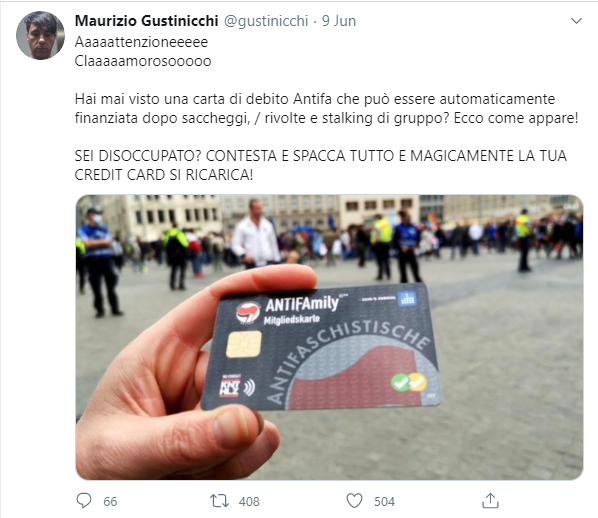Open the attached ANTIFAmily card photo
Viewport: 598px width, 518px height.
[x=330, y=337]
